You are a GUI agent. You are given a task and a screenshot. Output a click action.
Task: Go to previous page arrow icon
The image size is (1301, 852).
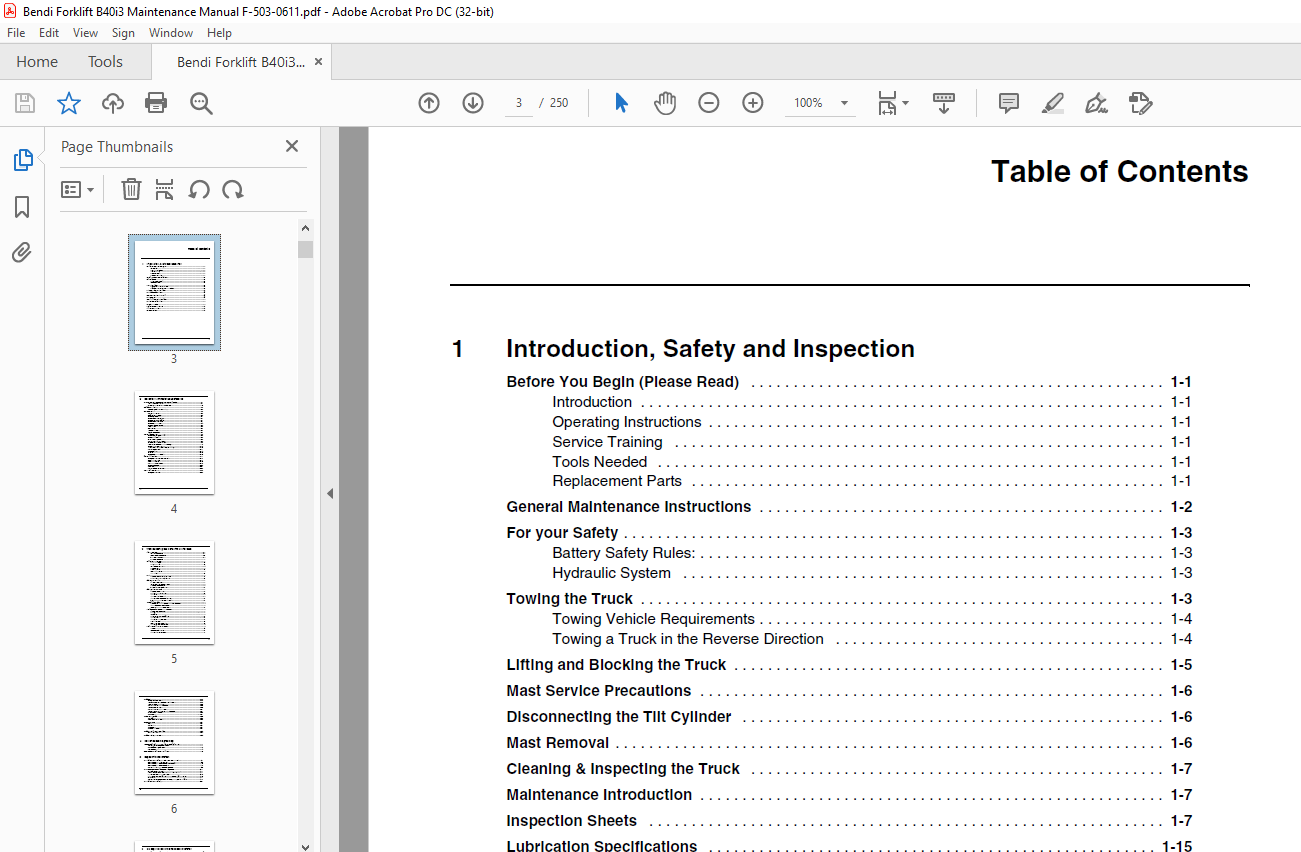pos(429,103)
